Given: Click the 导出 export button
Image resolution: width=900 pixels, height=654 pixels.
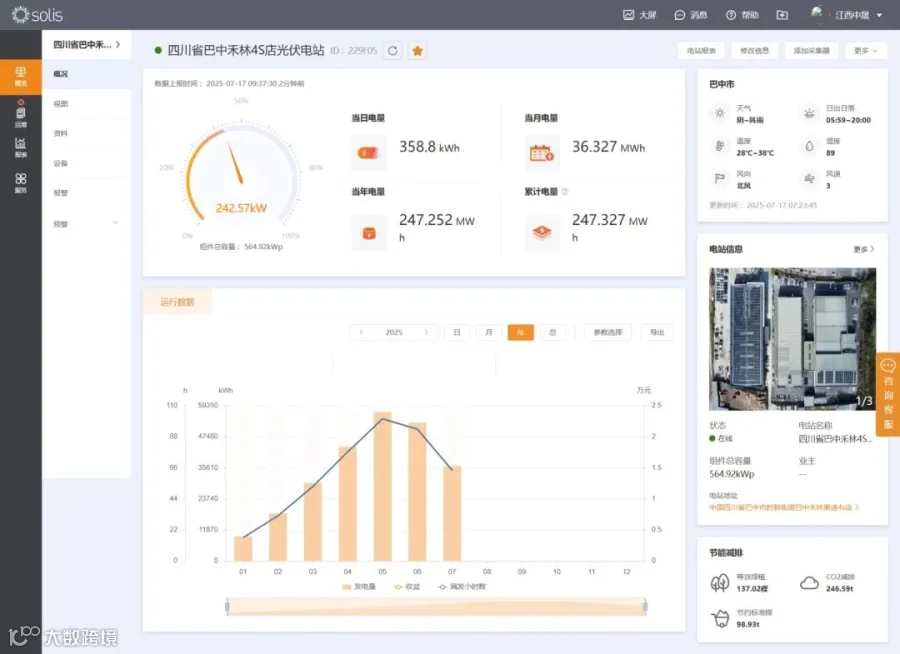Looking at the screenshot, I should [x=657, y=332].
